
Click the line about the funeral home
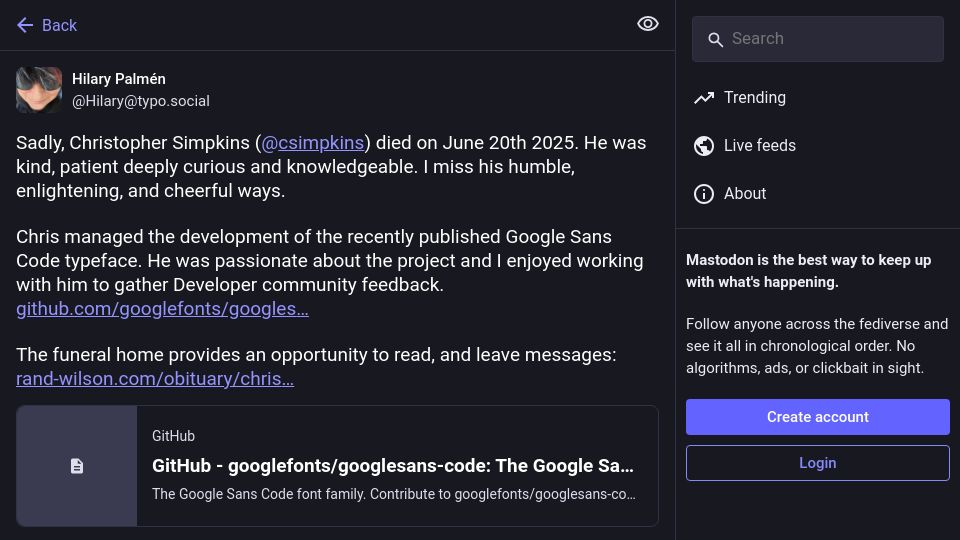point(316,354)
